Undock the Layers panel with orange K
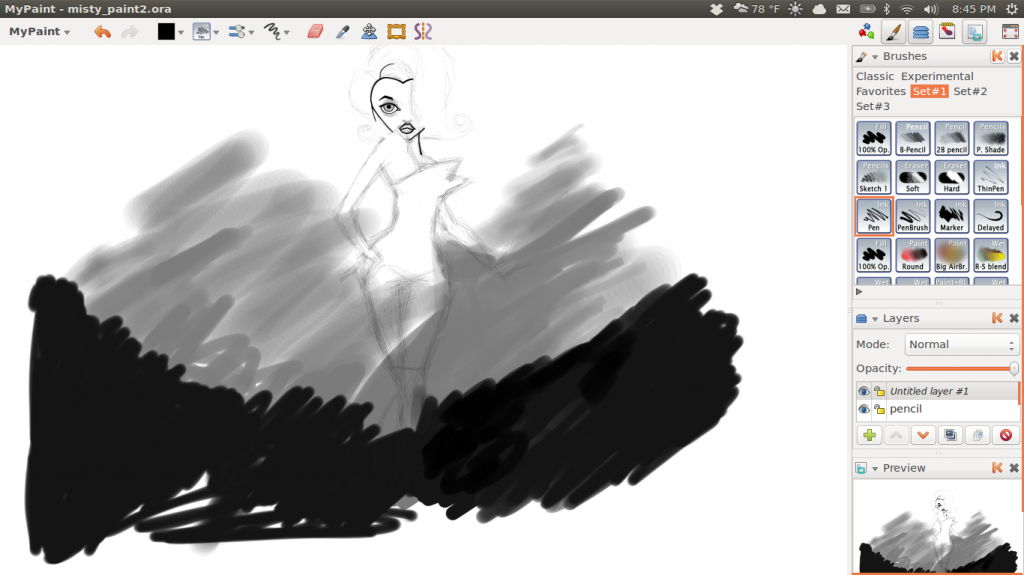This screenshot has width=1024, height=575. (x=997, y=318)
